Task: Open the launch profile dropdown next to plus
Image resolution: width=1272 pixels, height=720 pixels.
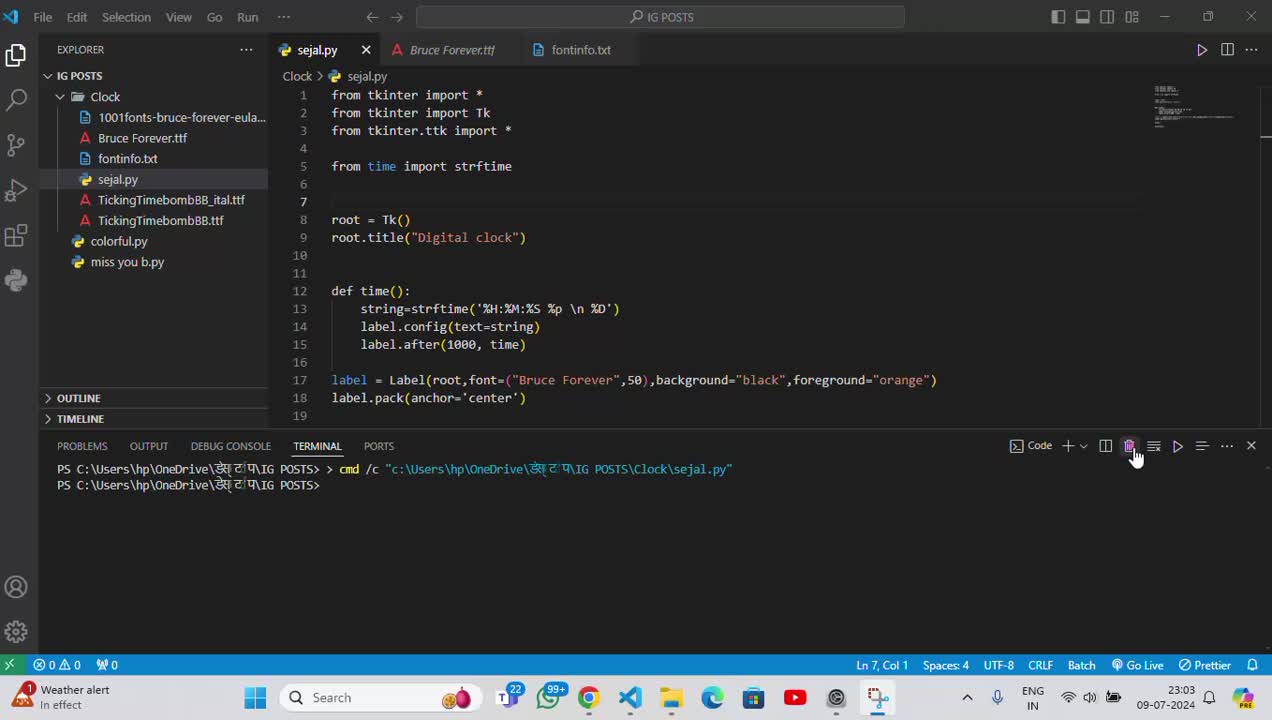Action: 1084,446
